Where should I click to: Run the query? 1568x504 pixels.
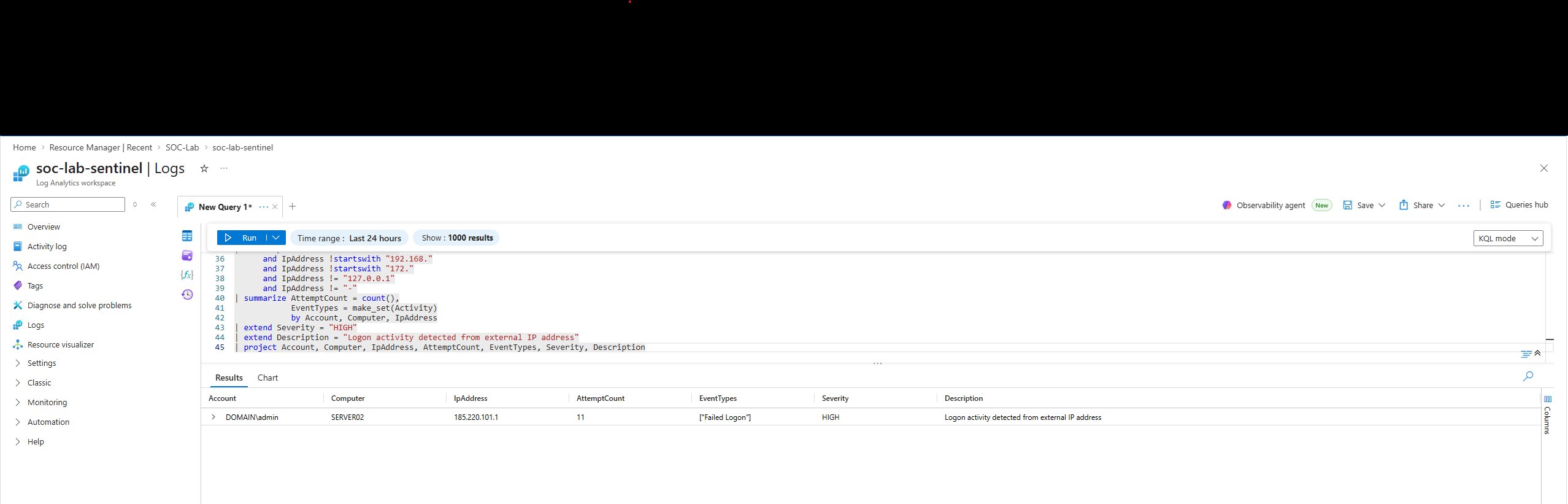click(242, 238)
